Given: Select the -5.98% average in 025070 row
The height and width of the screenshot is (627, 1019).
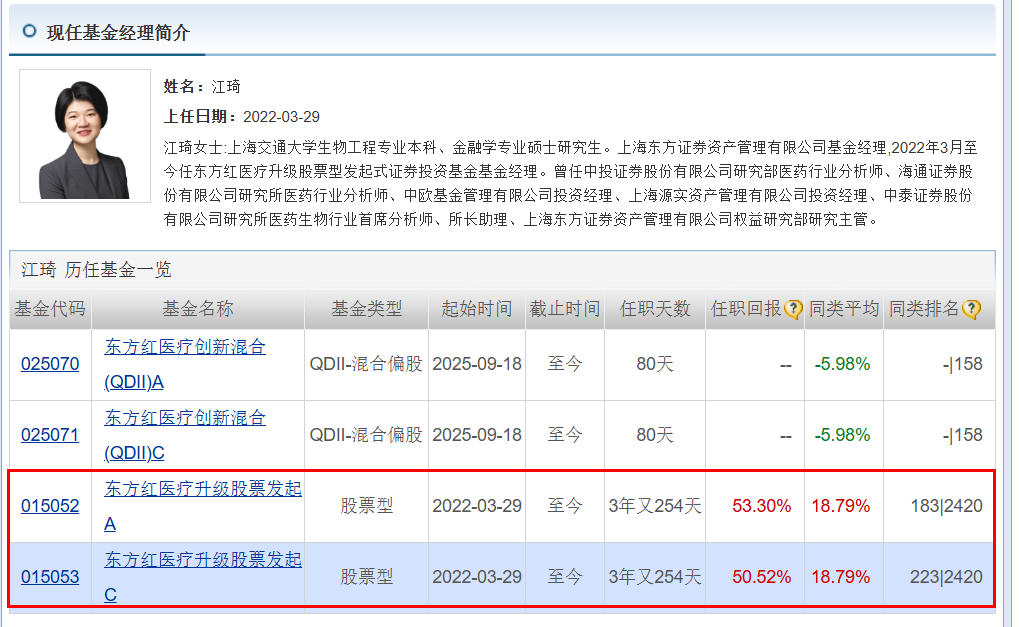Looking at the screenshot, I should point(842,365).
